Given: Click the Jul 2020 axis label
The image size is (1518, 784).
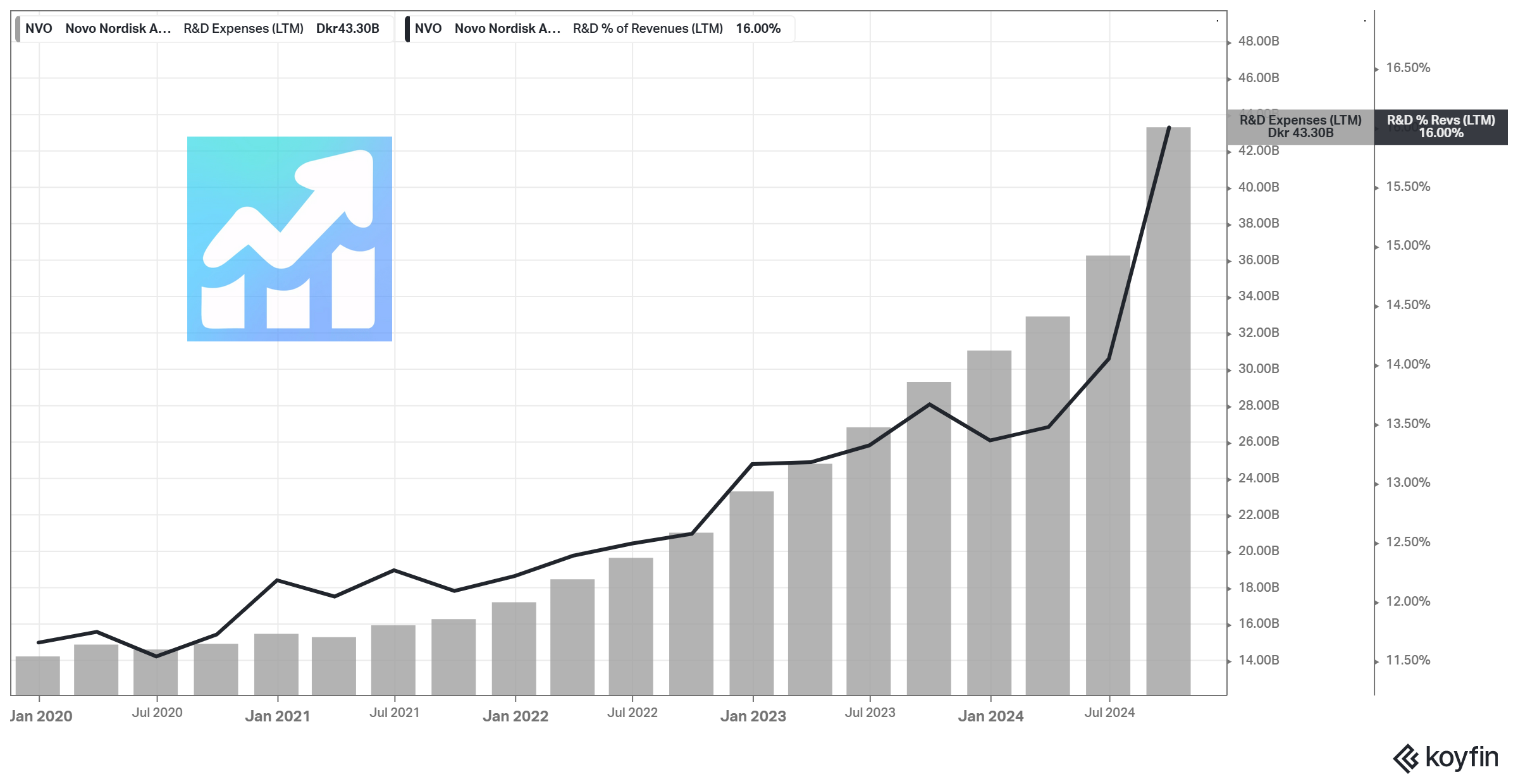Looking at the screenshot, I should 157,713.
